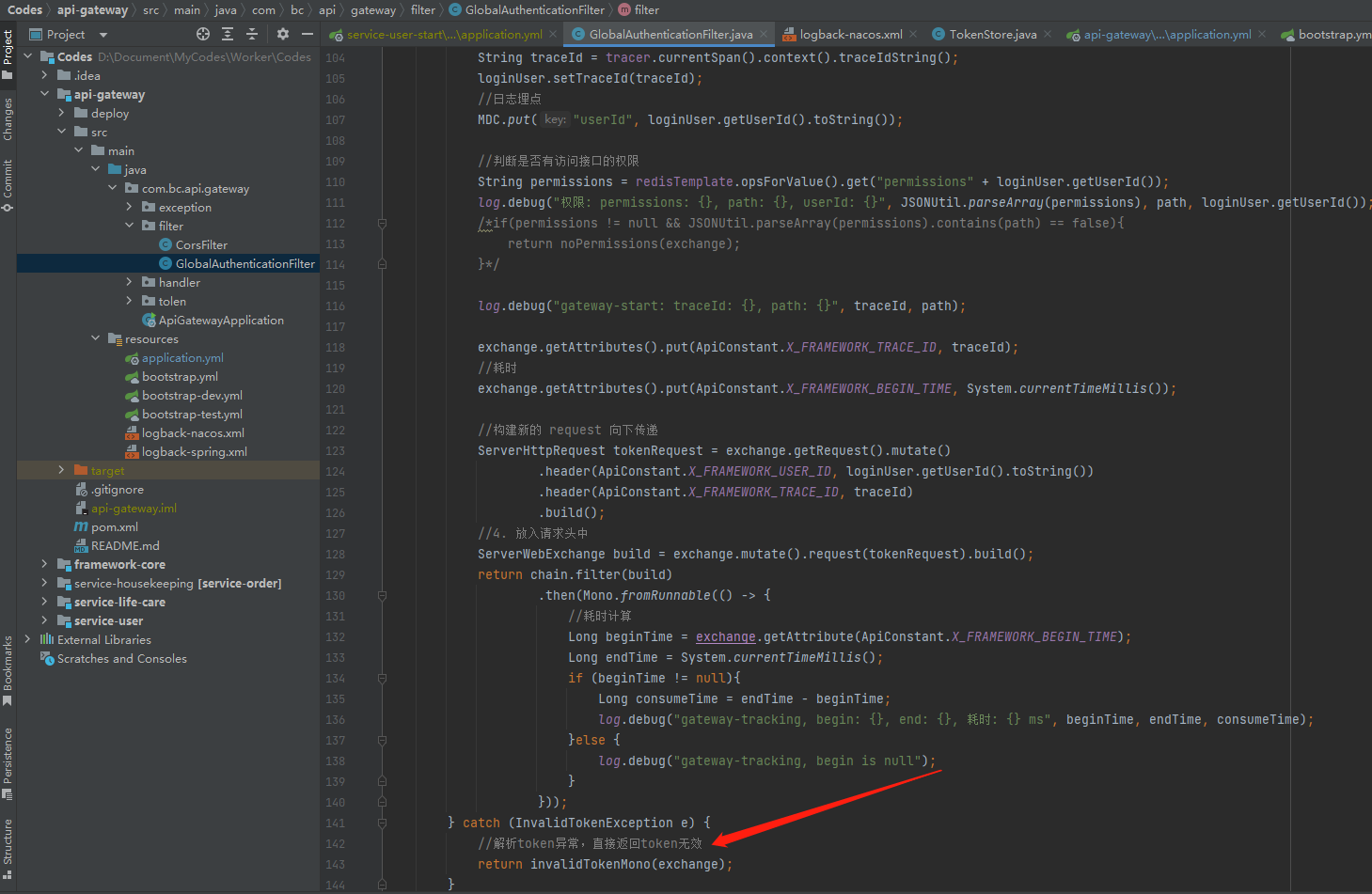Toggle fold marker at line 140
This screenshot has width=1372, height=894.
coord(382,803)
